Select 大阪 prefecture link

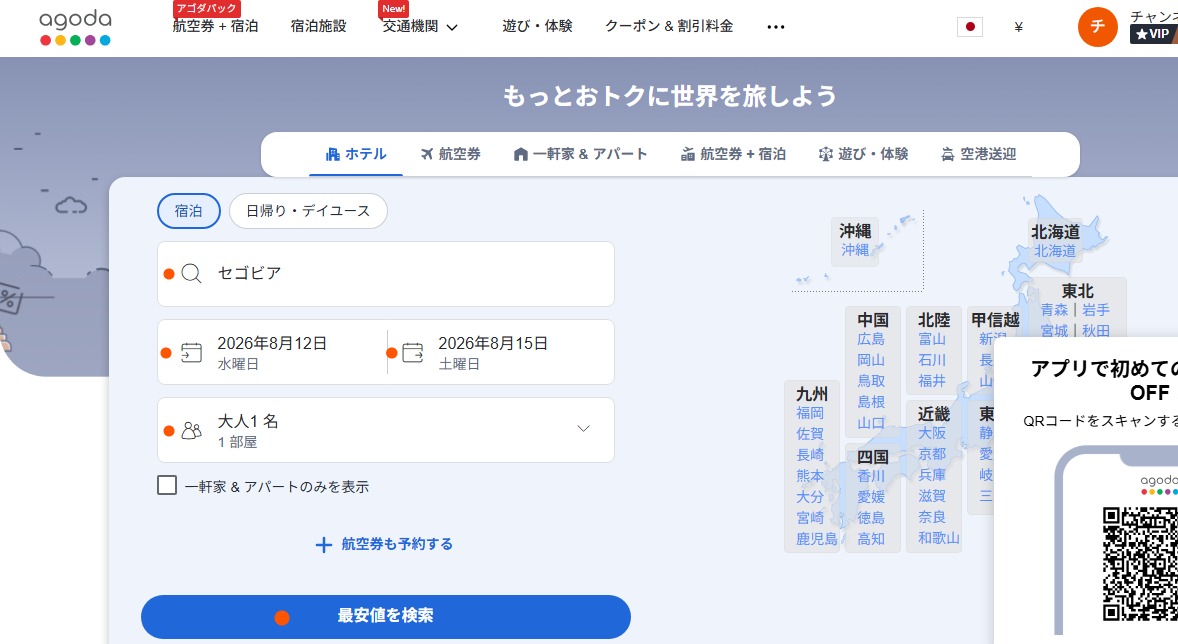[x=932, y=433]
